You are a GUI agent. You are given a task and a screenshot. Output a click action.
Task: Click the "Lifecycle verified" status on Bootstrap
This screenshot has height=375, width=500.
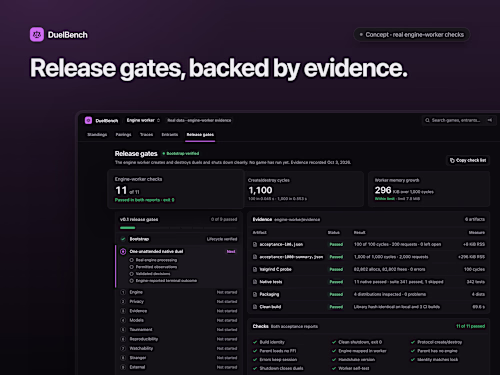click(x=222, y=239)
